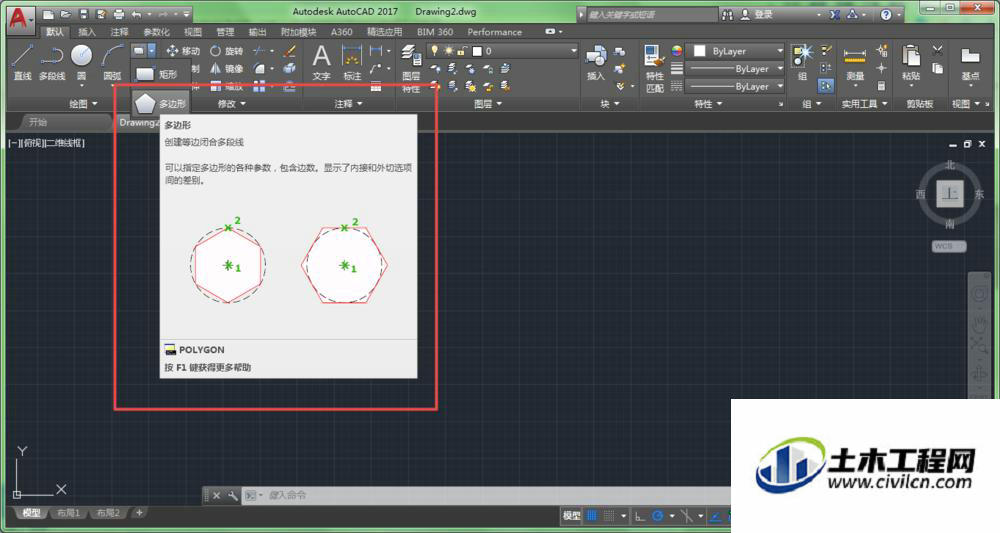Click the Move (移动) tool
The height and width of the screenshot is (533, 1000).
tap(184, 51)
